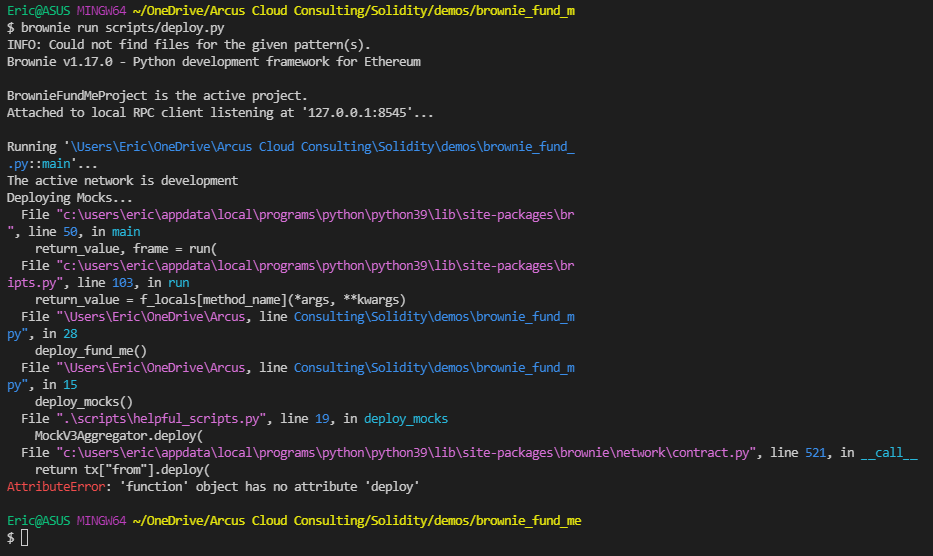
Task: Click the line number '50'
Action: 70,232
